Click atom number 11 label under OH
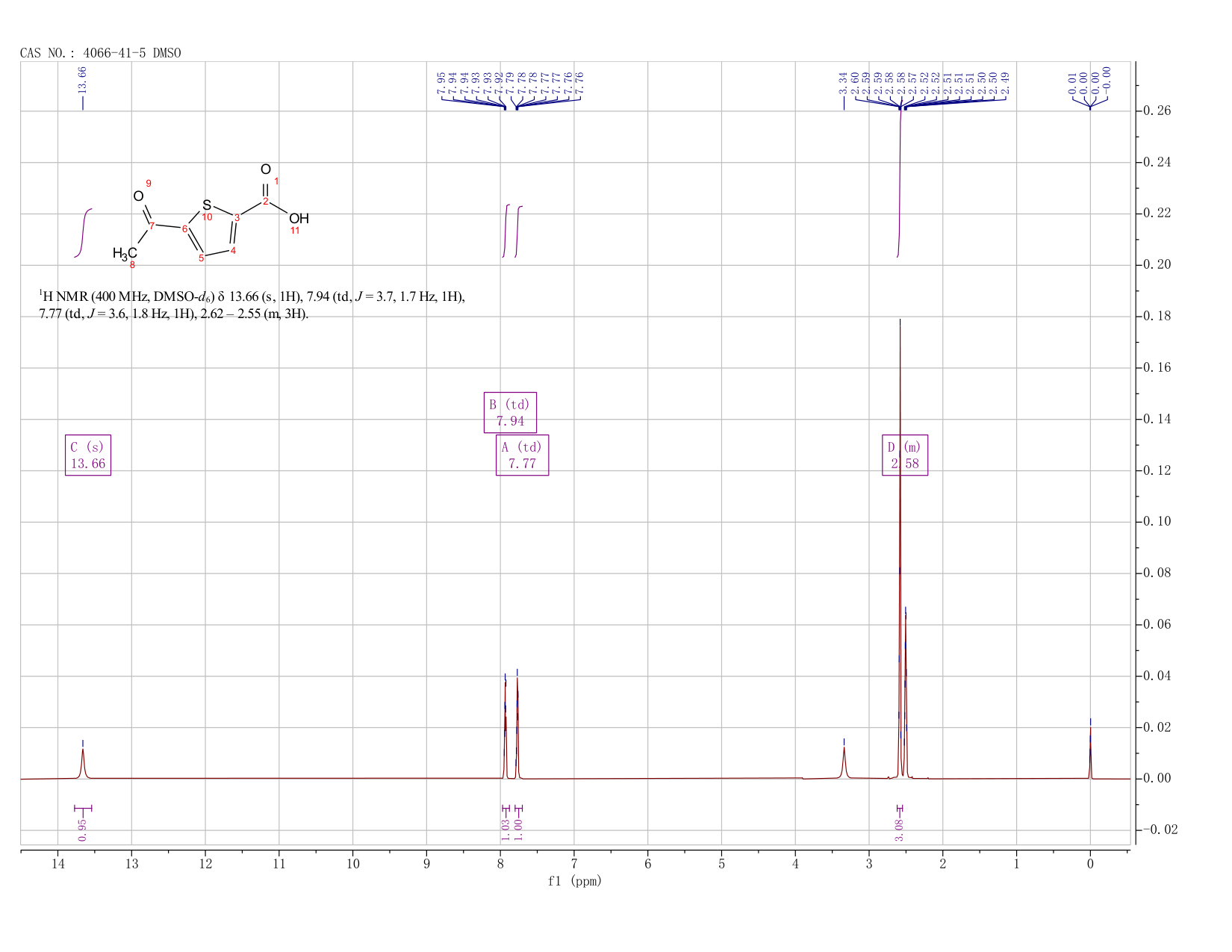 pos(295,231)
